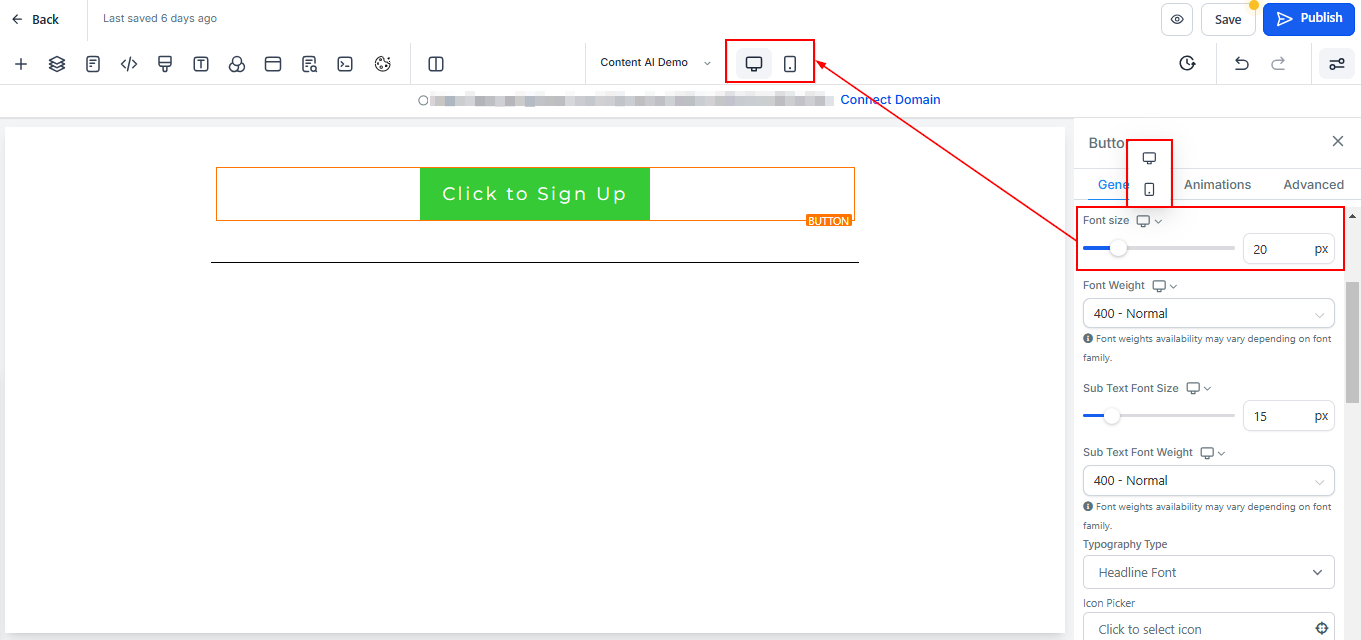Switch to desktop view in top toolbar
Image resolution: width=1361 pixels, height=640 pixels.
(754, 64)
